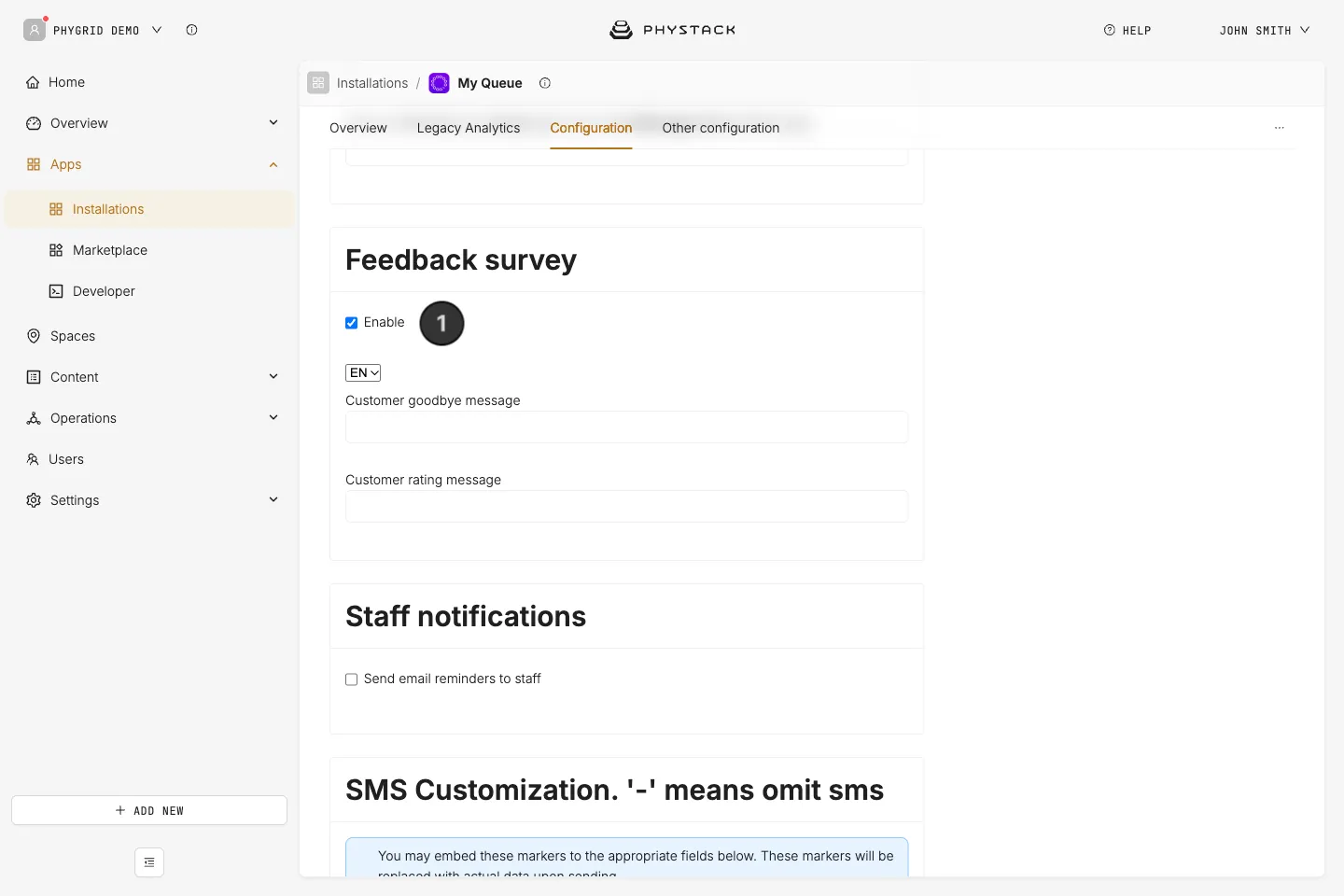This screenshot has height=896, width=1344.
Task: Click the Content list icon
Action: coord(34,377)
